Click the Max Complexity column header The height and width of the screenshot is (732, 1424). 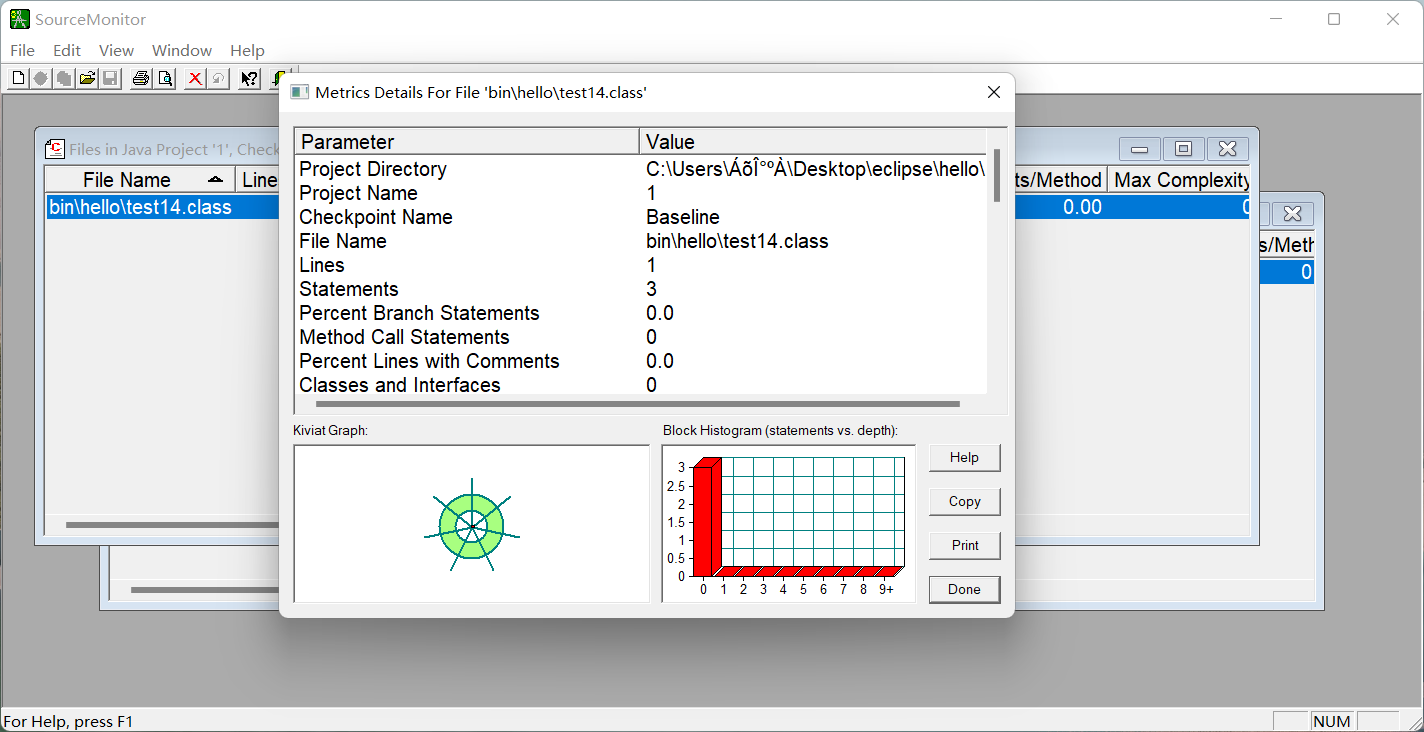click(1180, 180)
